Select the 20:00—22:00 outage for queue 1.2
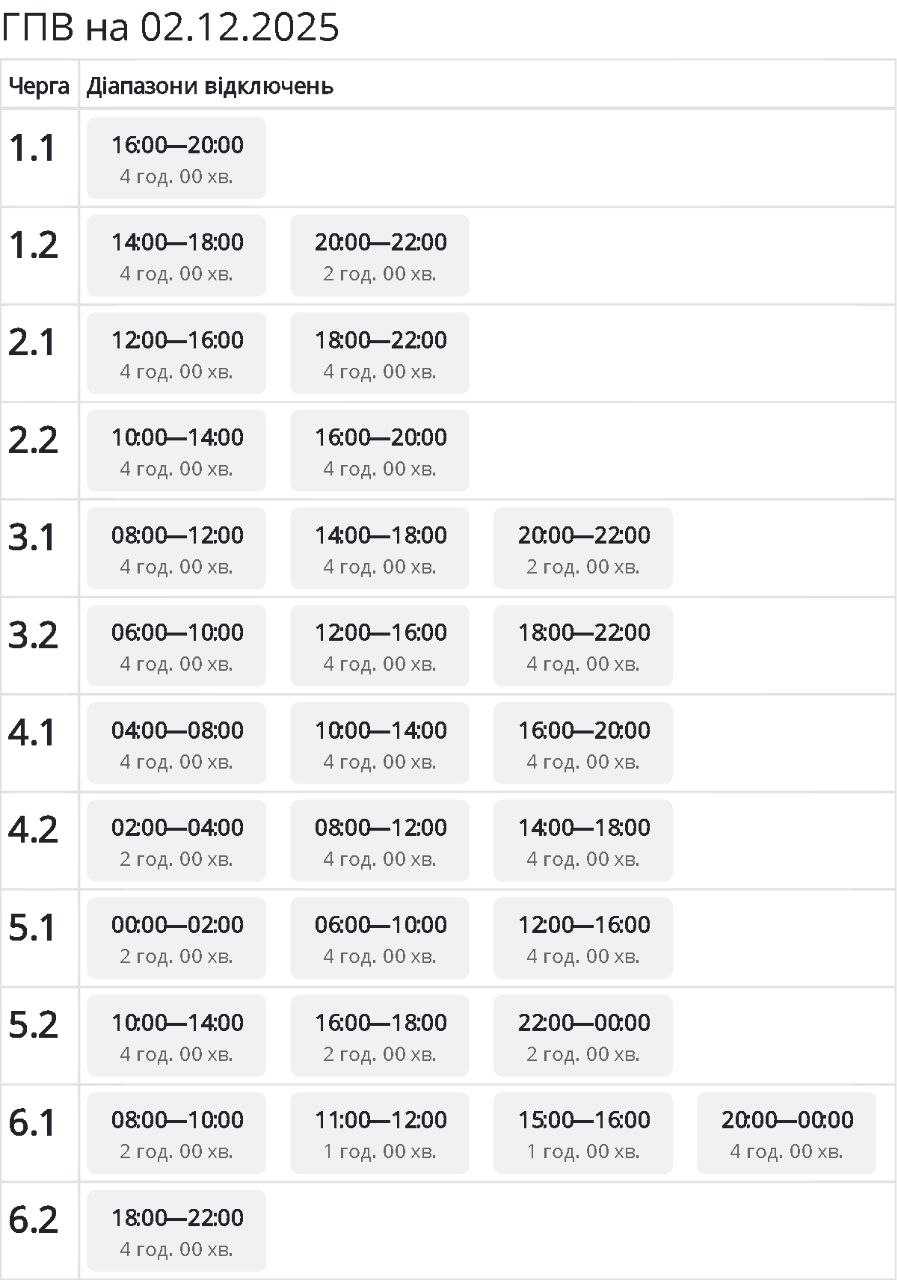The image size is (897, 1280). [x=380, y=256]
